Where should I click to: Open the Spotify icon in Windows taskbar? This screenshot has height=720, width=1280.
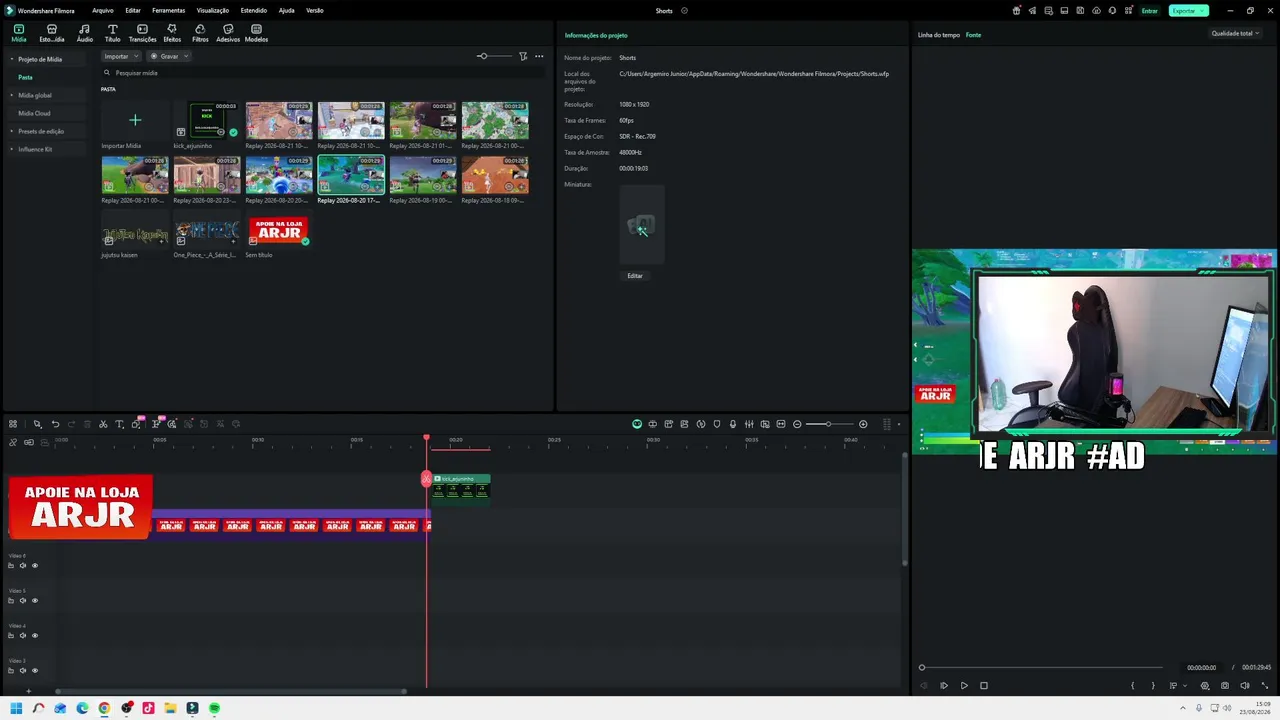pyautogui.click(x=214, y=708)
